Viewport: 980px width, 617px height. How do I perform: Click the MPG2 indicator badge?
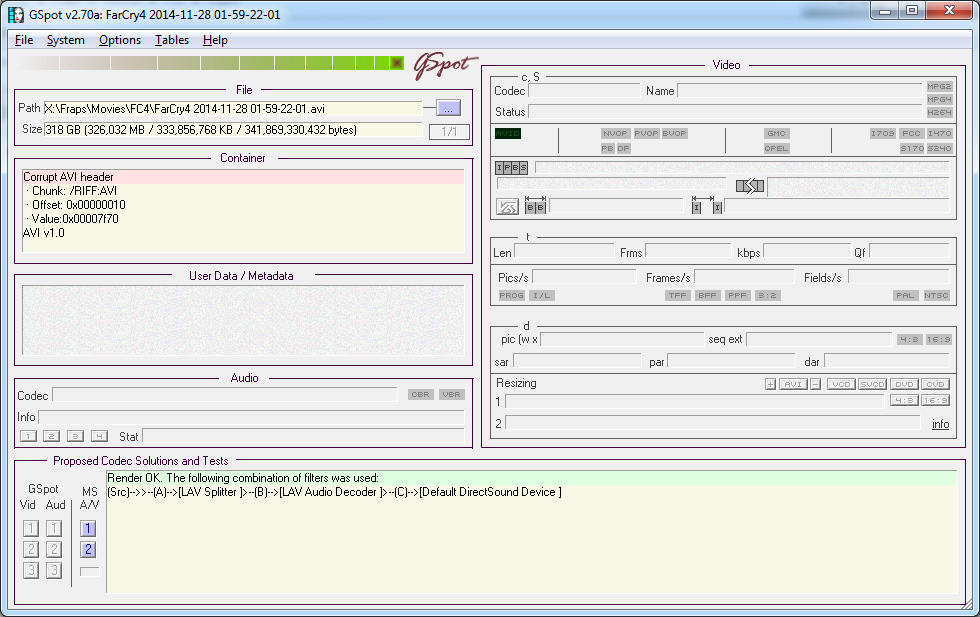939,86
